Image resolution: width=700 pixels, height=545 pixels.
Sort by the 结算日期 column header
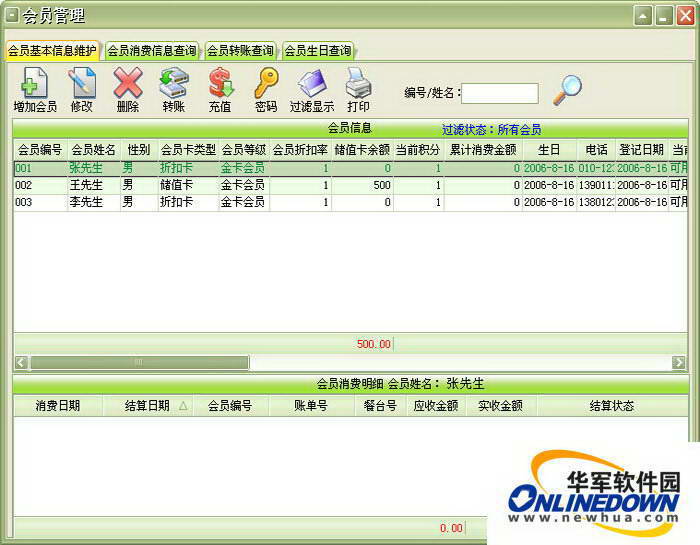147,406
